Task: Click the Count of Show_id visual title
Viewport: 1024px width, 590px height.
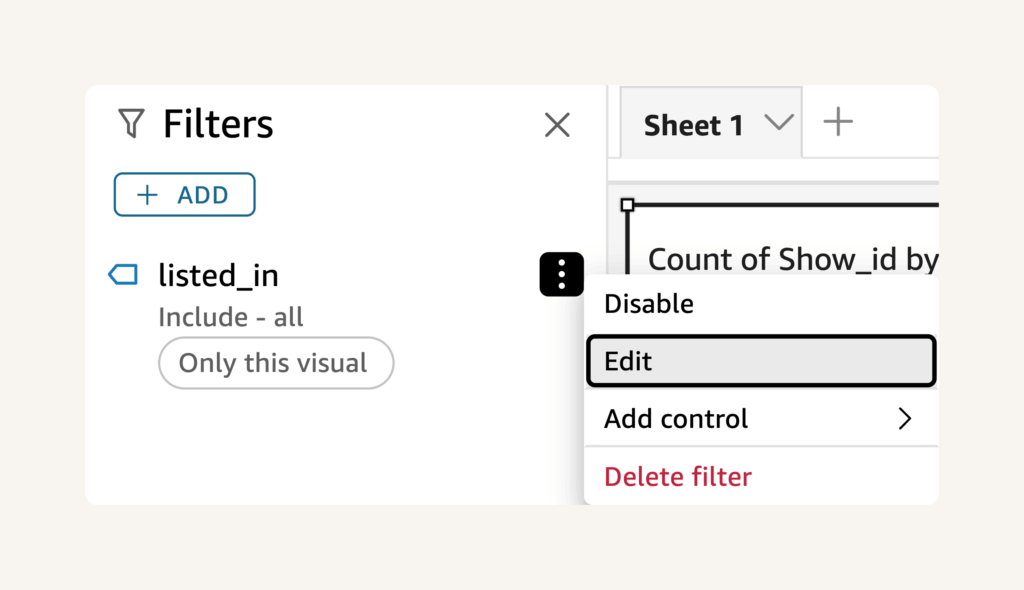Action: point(793,259)
